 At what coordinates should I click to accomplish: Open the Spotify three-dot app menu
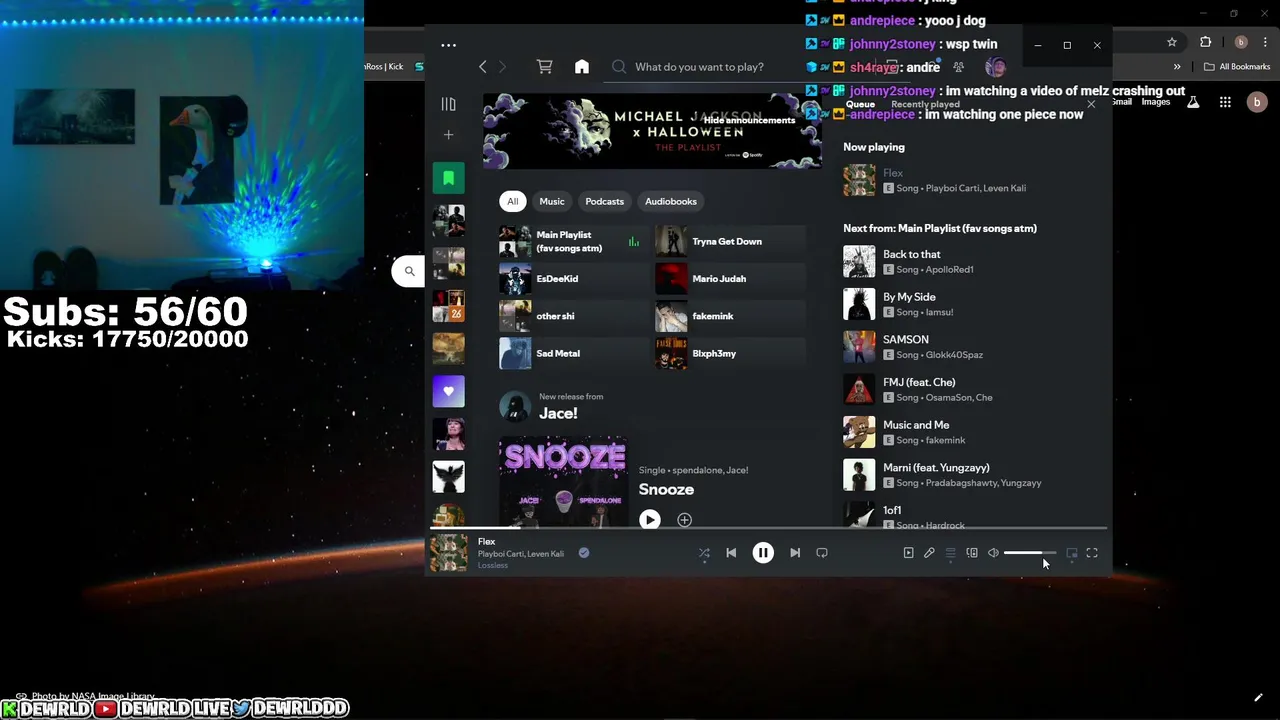click(x=448, y=45)
